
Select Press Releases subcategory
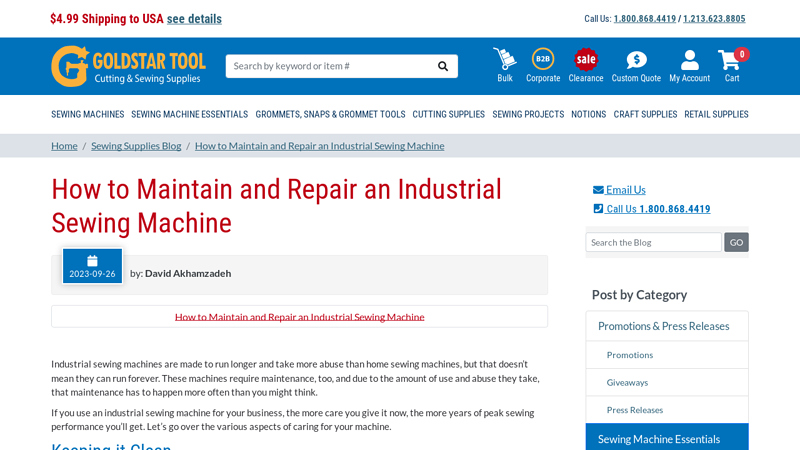(x=667, y=410)
